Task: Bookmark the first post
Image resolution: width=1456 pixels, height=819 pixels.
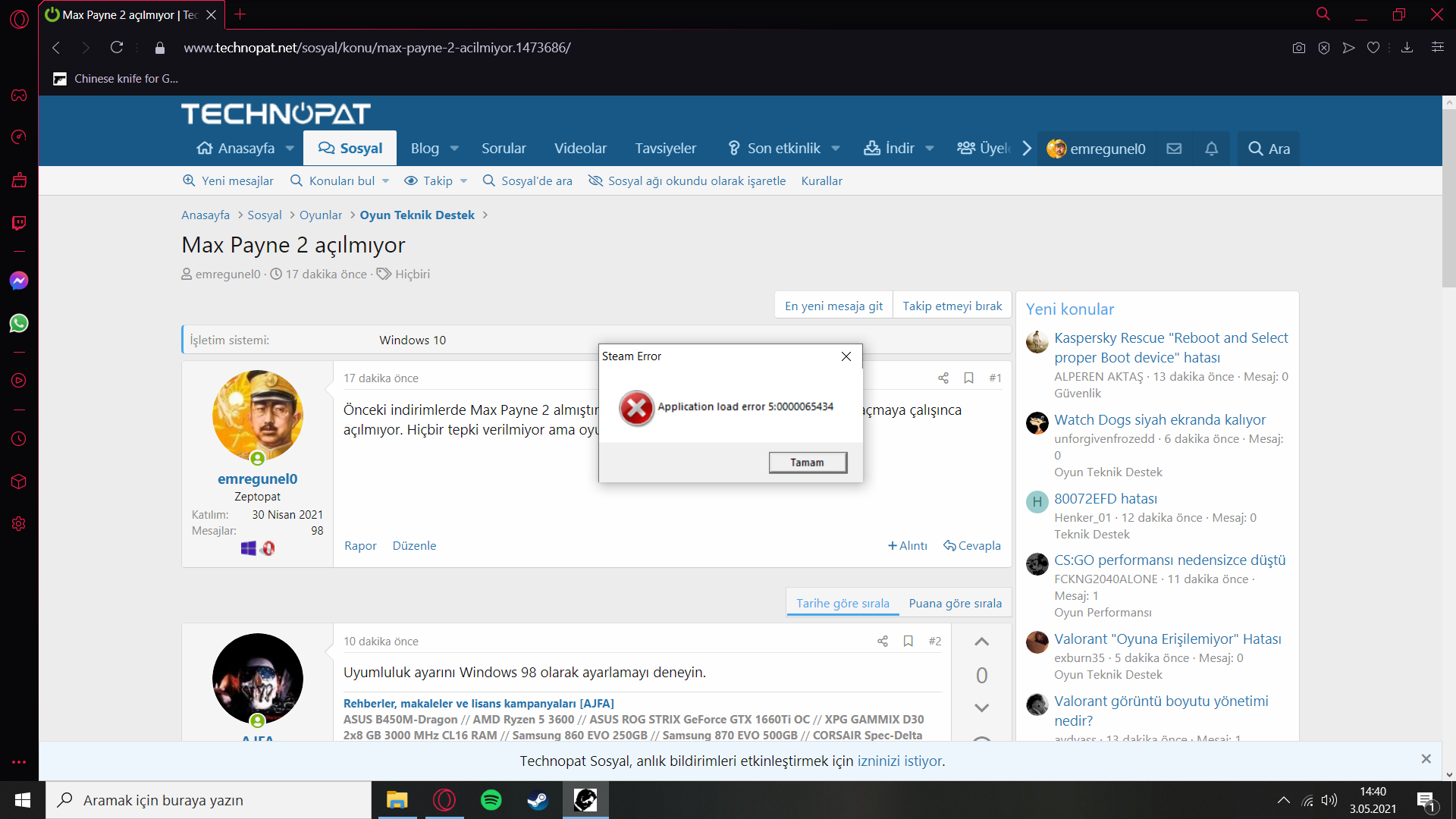Action: (968, 378)
